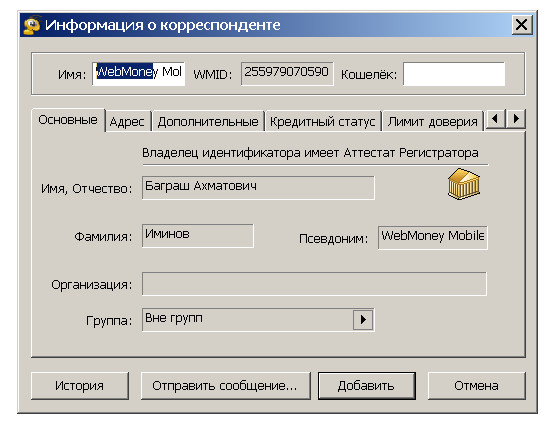Click the WebMoney Keeper title bar icon
This screenshot has height=426, width=559.
[x=32, y=25]
